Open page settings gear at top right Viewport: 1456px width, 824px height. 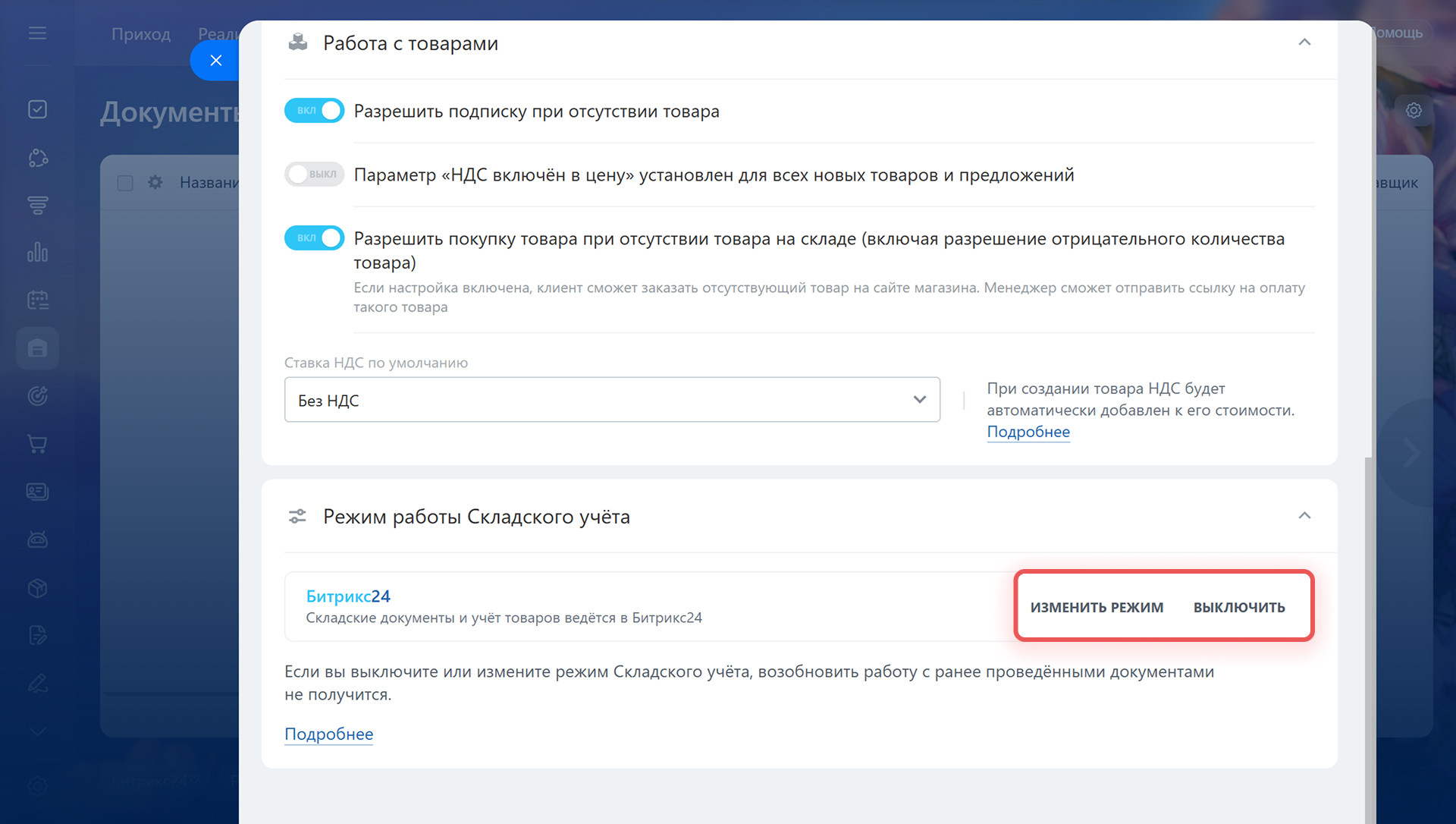click(x=1414, y=111)
